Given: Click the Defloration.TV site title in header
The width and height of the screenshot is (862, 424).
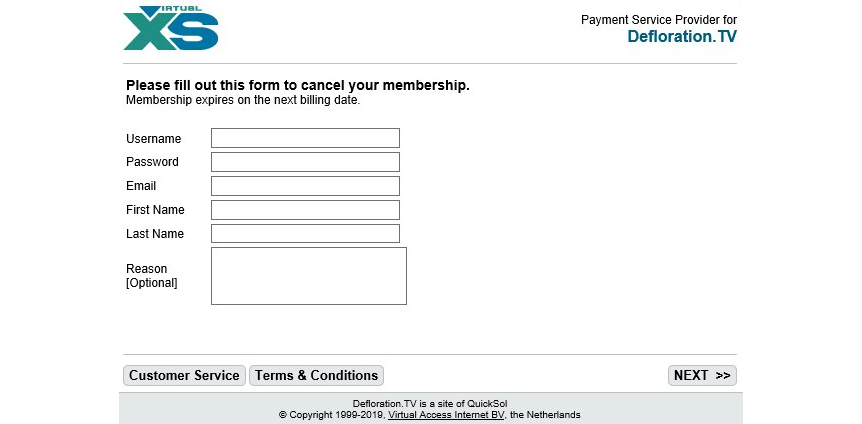Looking at the screenshot, I should click(x=682, y=37).
